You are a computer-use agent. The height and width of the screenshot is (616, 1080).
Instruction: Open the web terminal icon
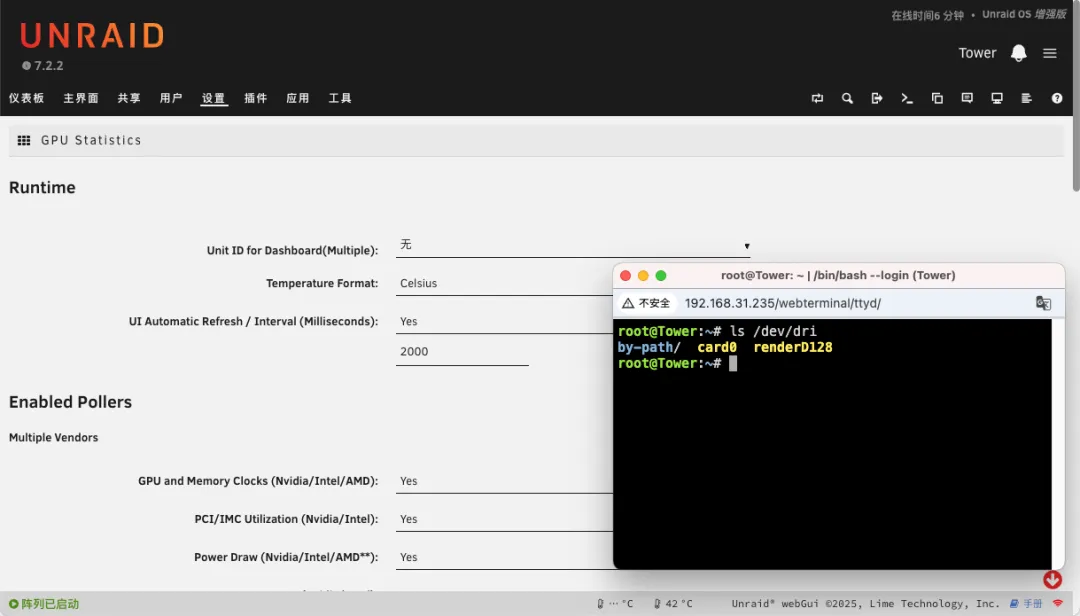coord(907,98)
